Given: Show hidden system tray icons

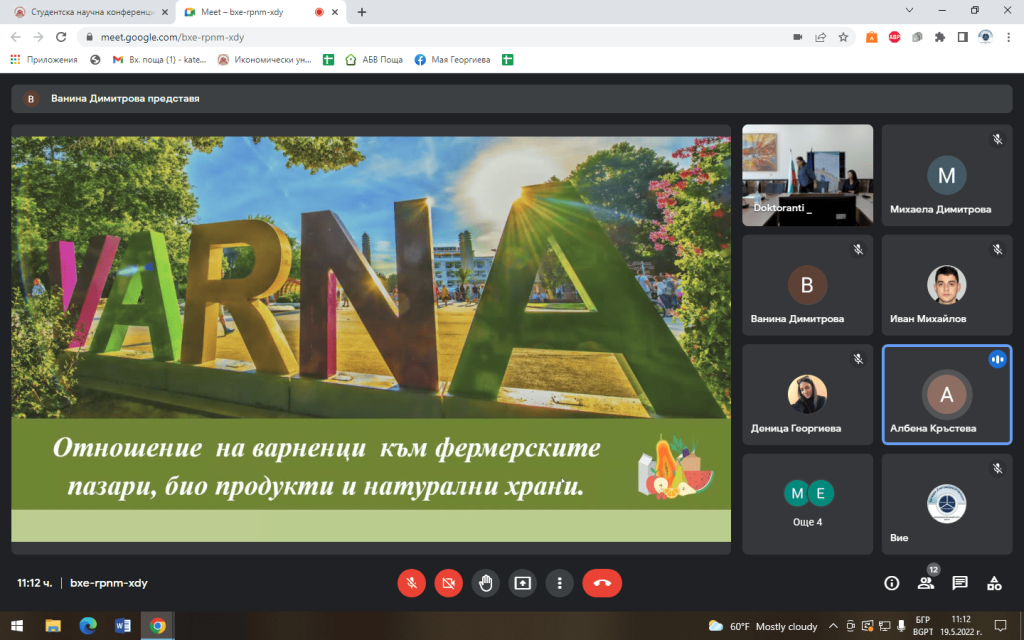Looking at the screenshot, I should click(833, 626).
